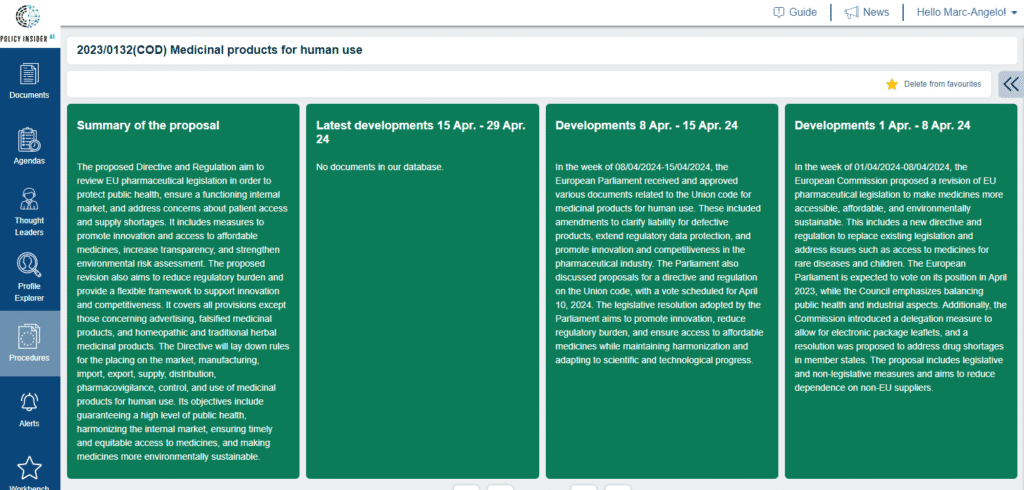Click the Summary of the proposal heading
This screenshot has width=1024, height=490.
[148, 125]
